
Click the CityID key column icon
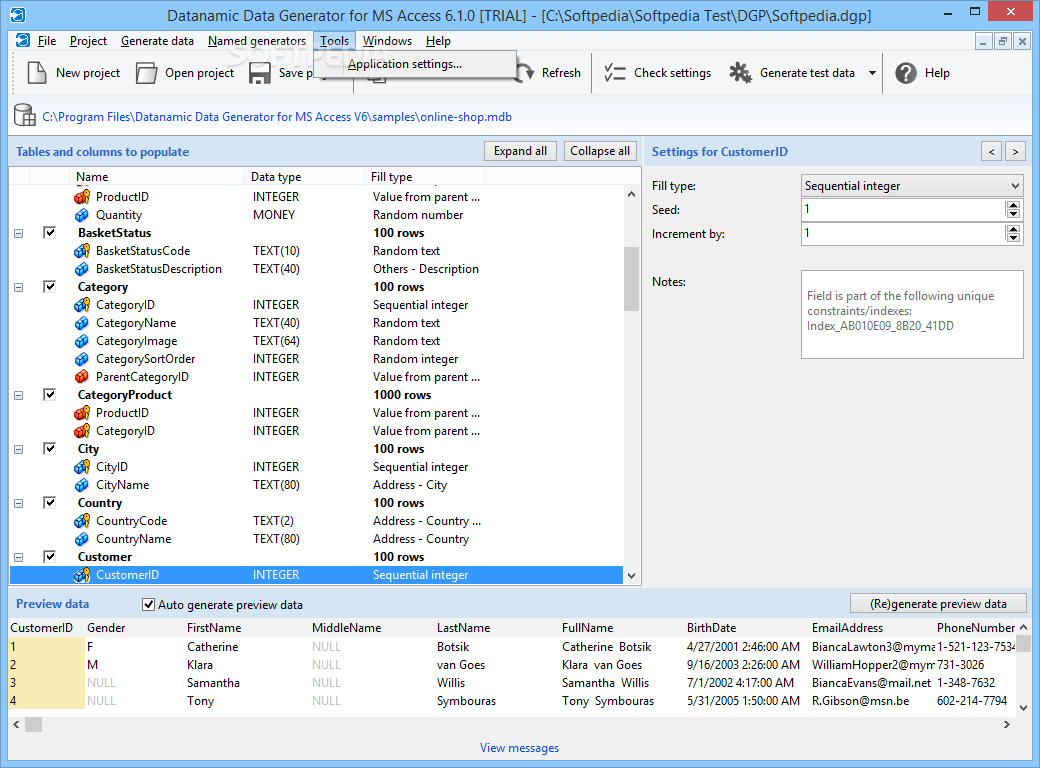pyautogui.click(x=82, y=467)
